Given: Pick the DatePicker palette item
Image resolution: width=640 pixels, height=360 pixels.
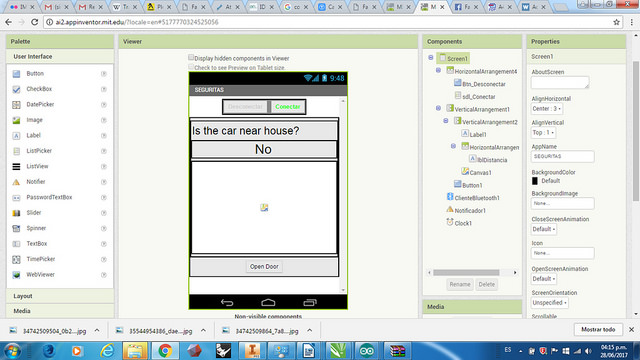Looking at the screenshot, I should pos(40,104).
